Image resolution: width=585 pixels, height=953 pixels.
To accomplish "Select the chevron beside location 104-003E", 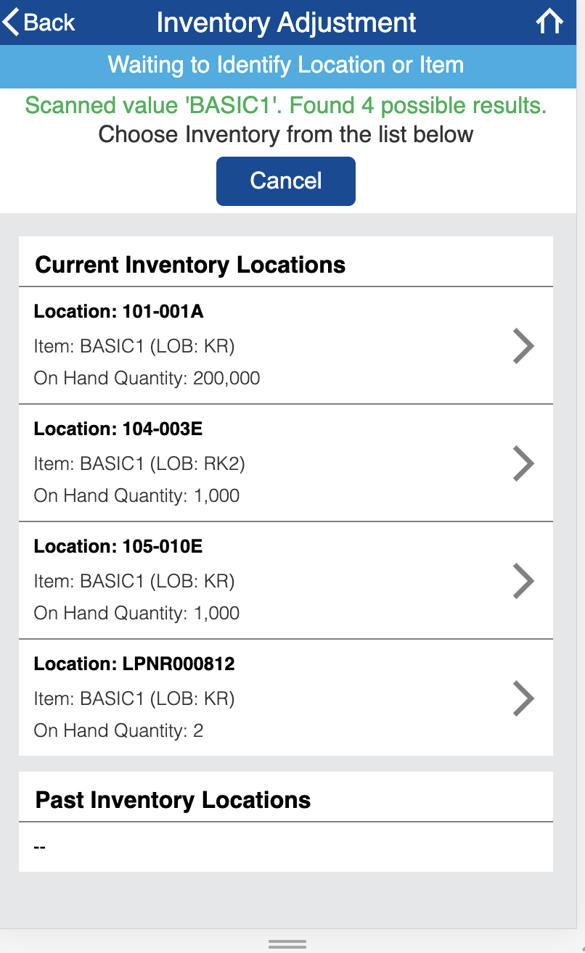I will pos(523,463).
